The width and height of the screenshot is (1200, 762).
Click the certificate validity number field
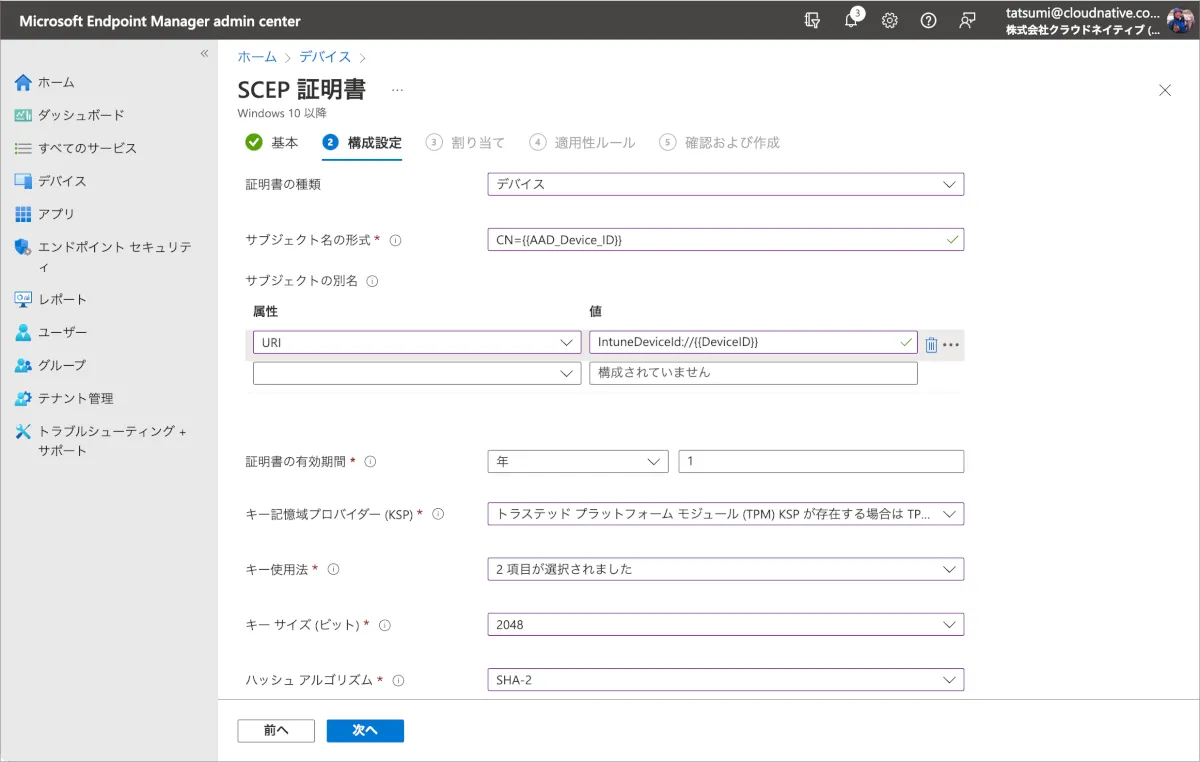pos(820,461)
